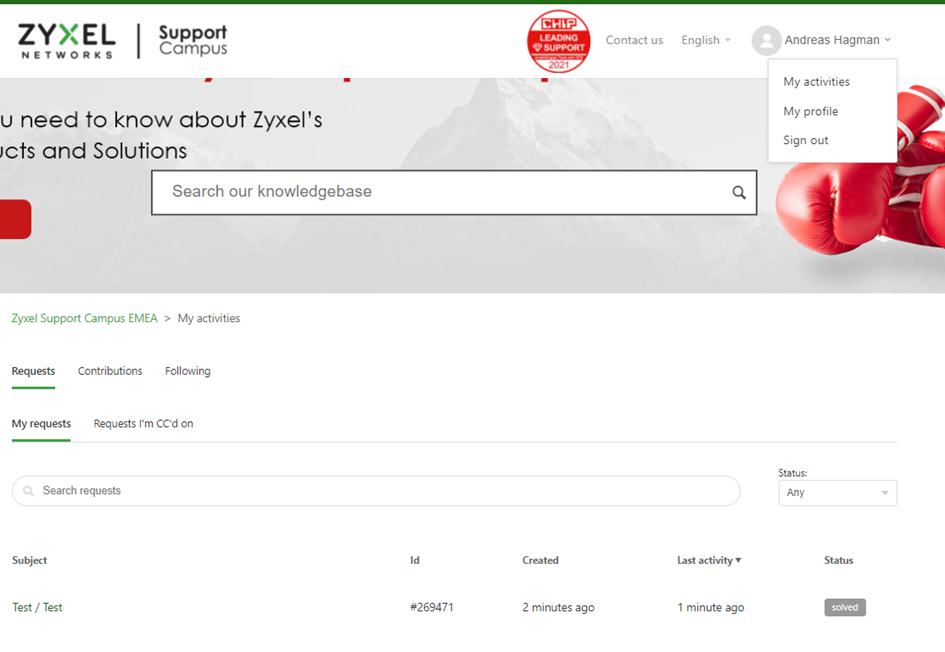
Task: Select the My requests sub-tab
Action: coord(41,424)
